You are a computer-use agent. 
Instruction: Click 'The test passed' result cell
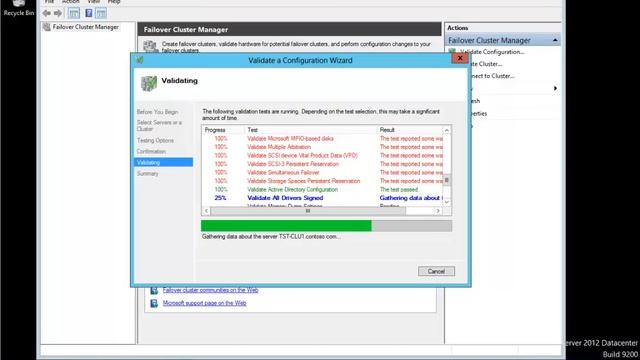point(399,189)
